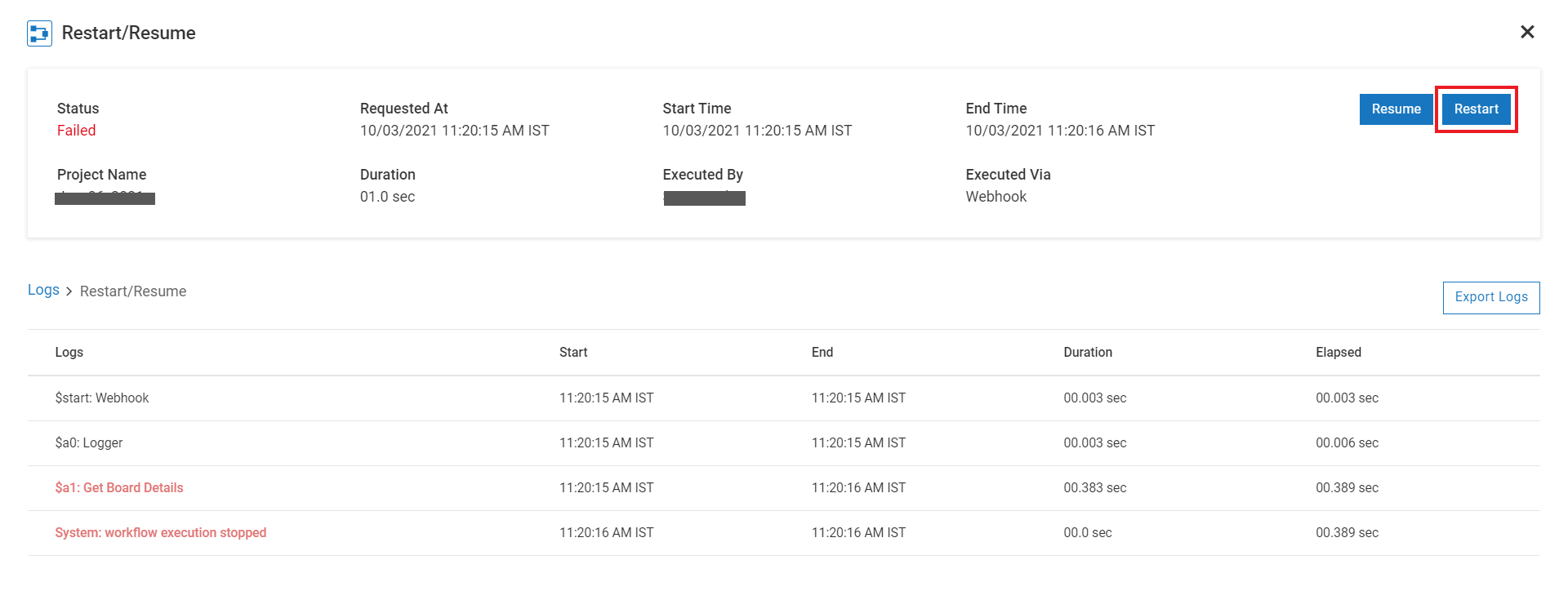Click the Restart/Resume breadcrumb text
The image size is (1568, 600).
[x=133, y=291]
